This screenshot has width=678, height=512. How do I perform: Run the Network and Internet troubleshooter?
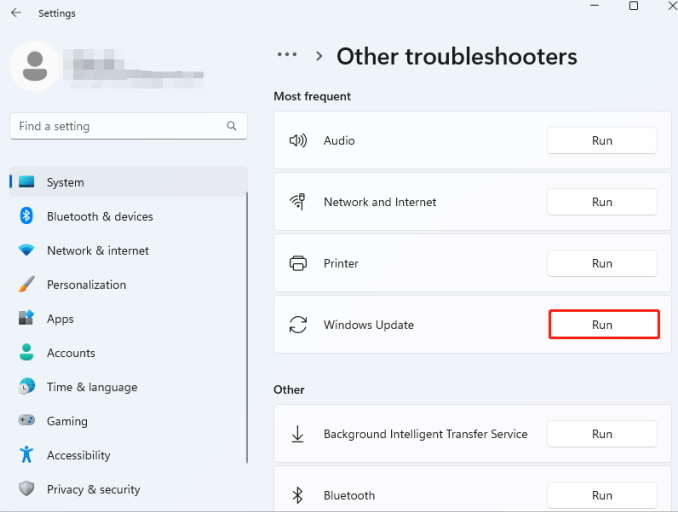[x=601, y=202]
